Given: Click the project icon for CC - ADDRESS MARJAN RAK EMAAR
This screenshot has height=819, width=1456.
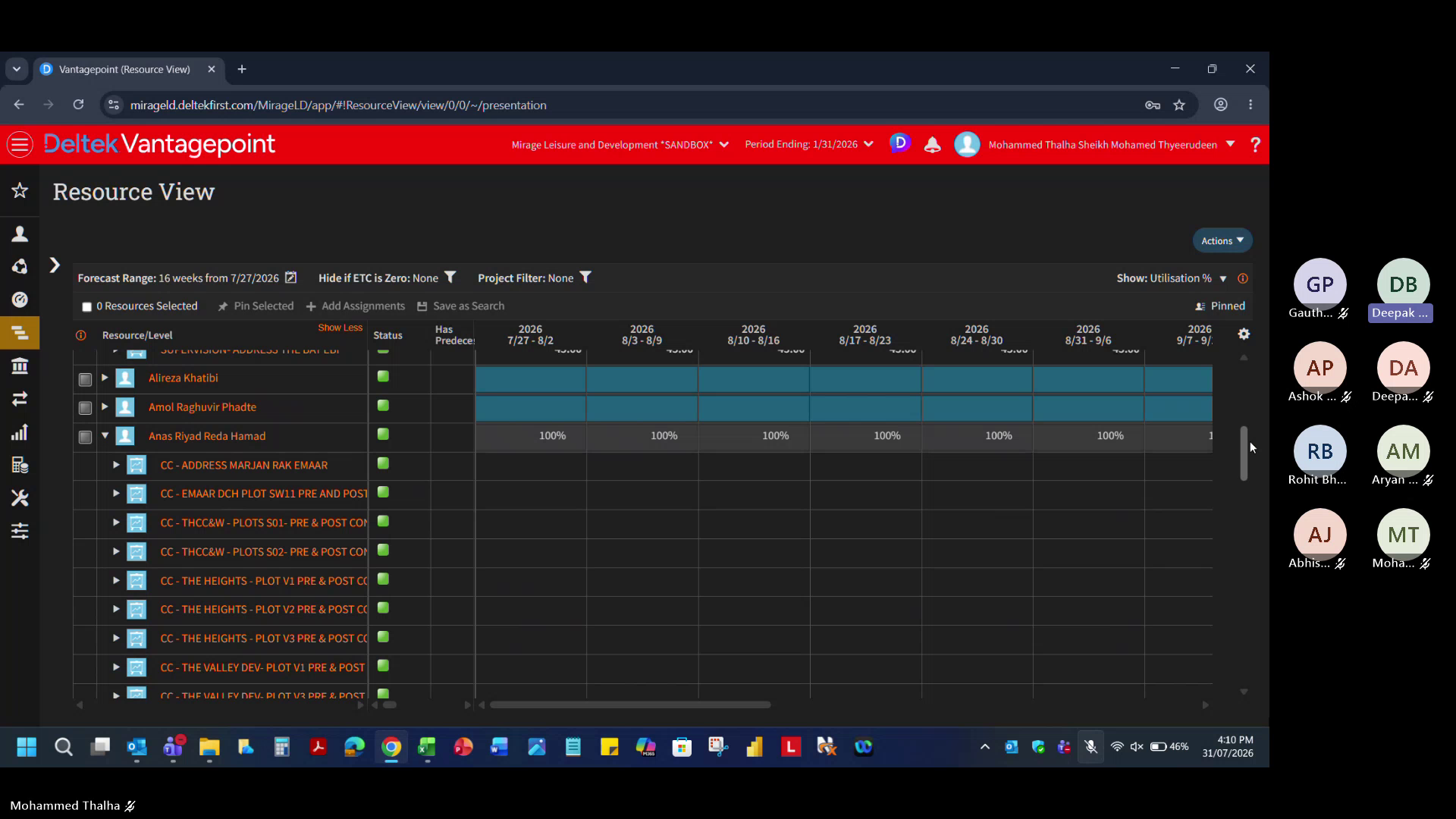Looking at the screenshot, I should click(136, 465).
